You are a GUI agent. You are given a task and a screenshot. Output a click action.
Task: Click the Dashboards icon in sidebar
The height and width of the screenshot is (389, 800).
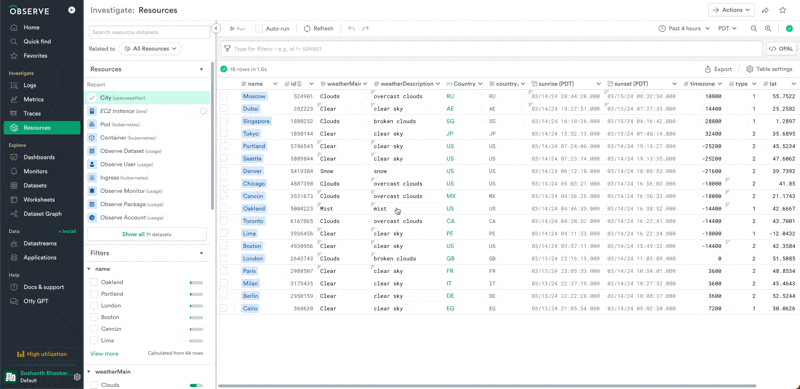pos(14,157)
